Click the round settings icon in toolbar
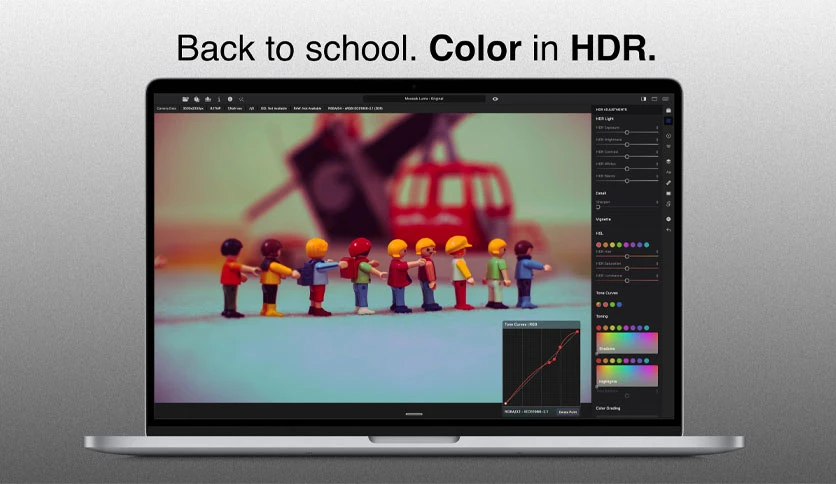The image size is (836, 484). tap(230, 99)
